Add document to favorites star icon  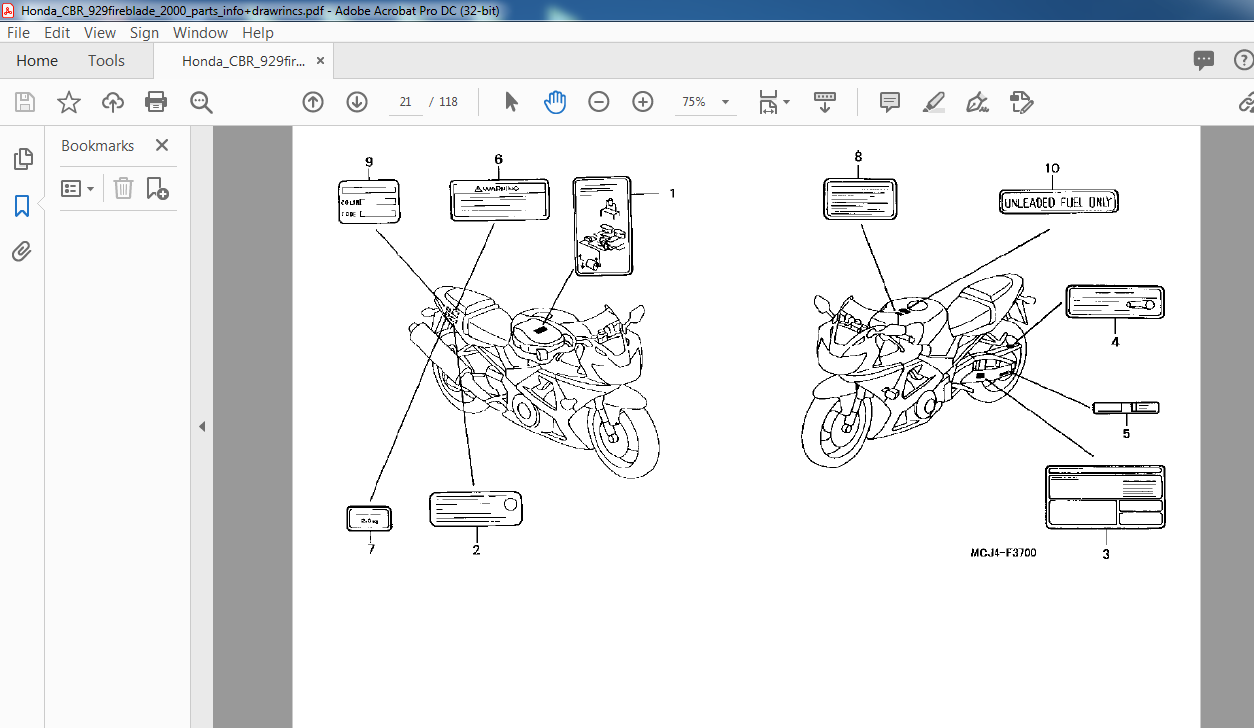pyautogui.click(x=69, y=102)
